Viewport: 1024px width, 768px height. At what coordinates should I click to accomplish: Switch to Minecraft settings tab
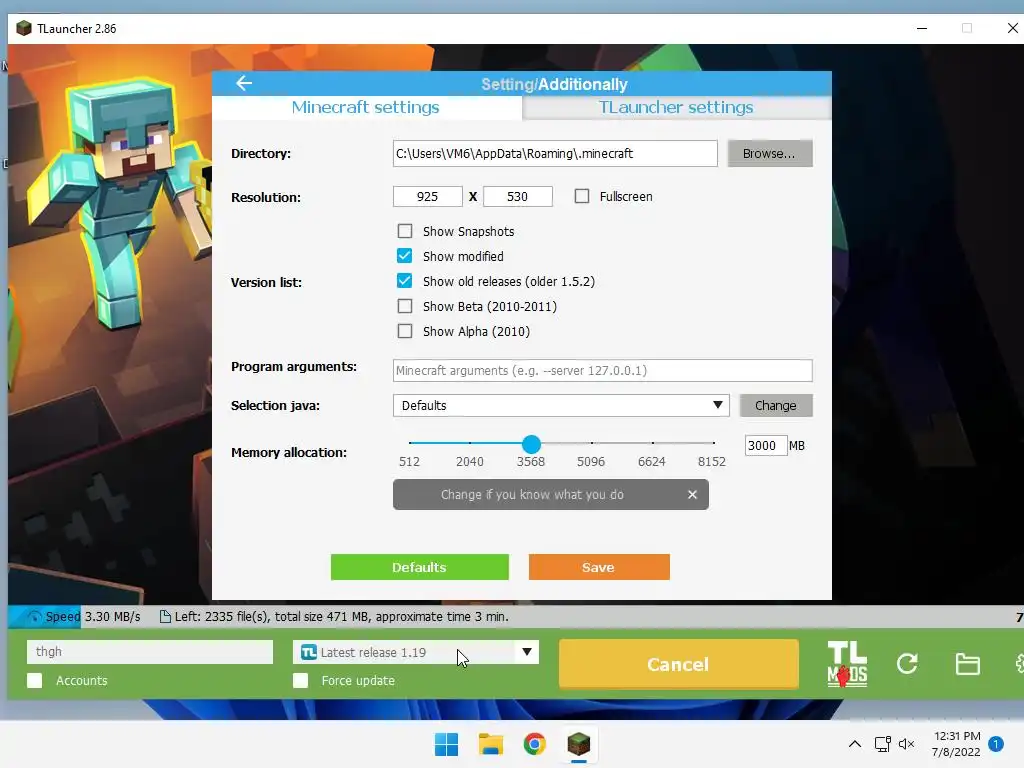[x=366, y=107]
